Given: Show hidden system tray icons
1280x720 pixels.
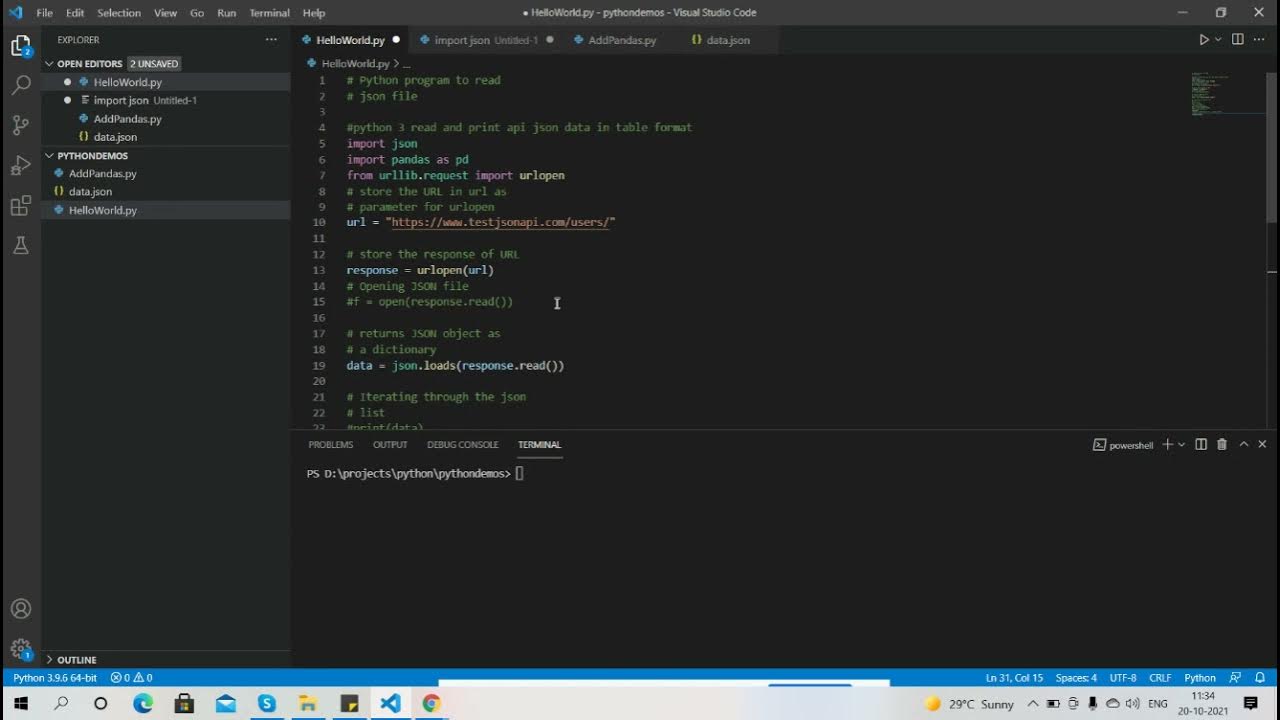Looking at the screenshot, I should (x=1033, y=704).
